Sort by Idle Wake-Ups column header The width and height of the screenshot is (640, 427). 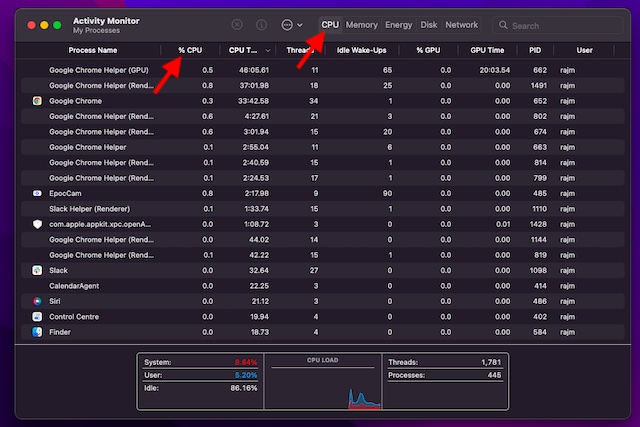[361, 50]
